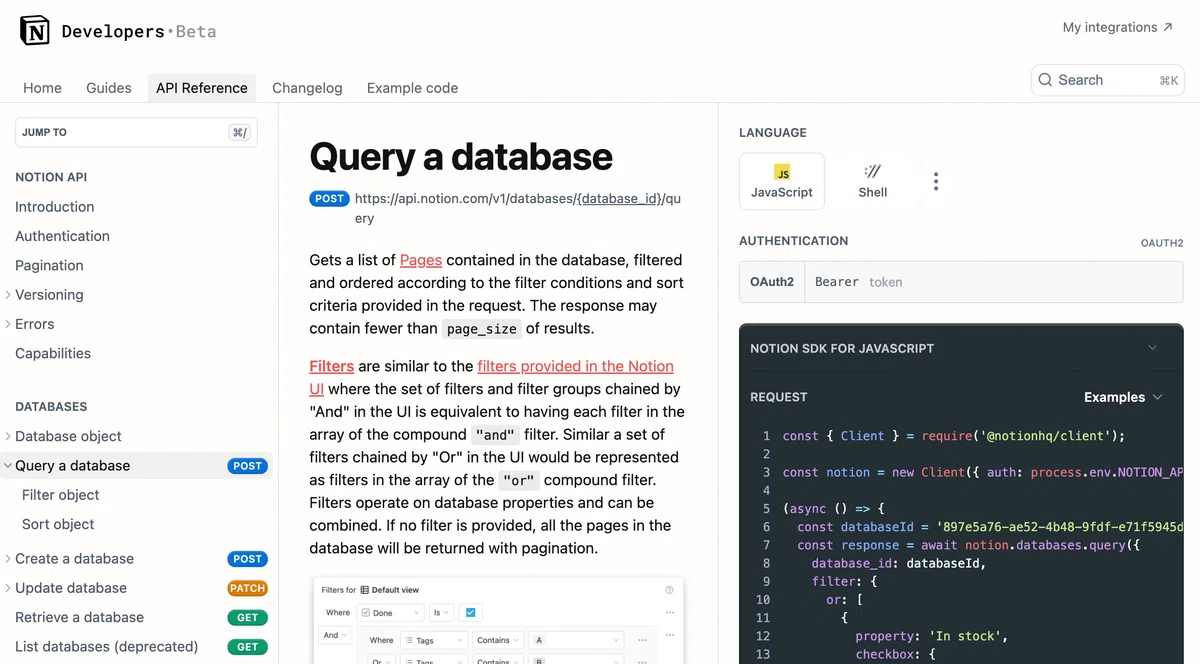Click the POST badge beside the endpoint URL

[x=329, y=198]
